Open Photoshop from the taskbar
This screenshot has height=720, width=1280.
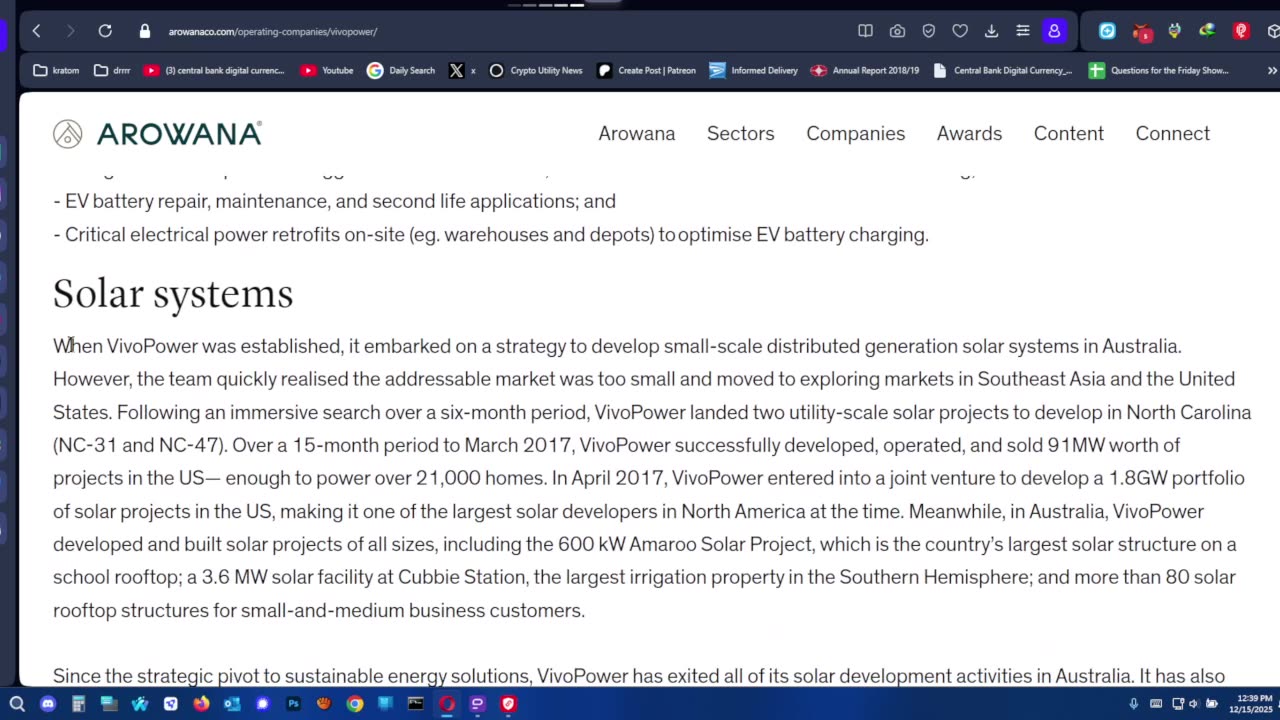tap(293, 704)
